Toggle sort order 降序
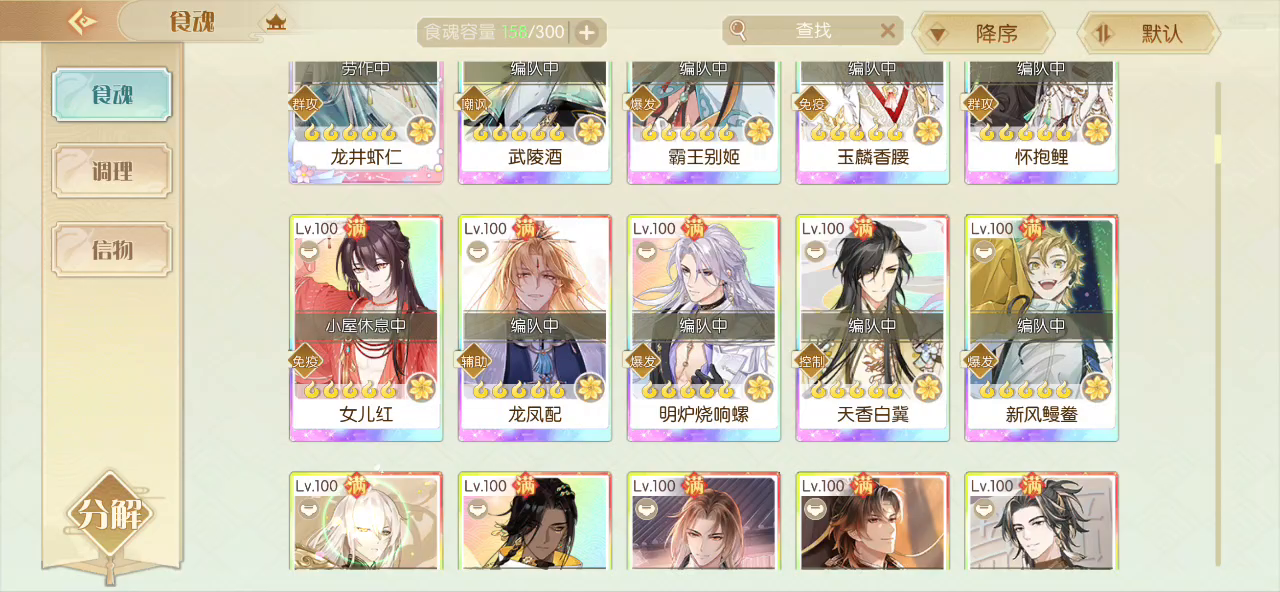 984,33
